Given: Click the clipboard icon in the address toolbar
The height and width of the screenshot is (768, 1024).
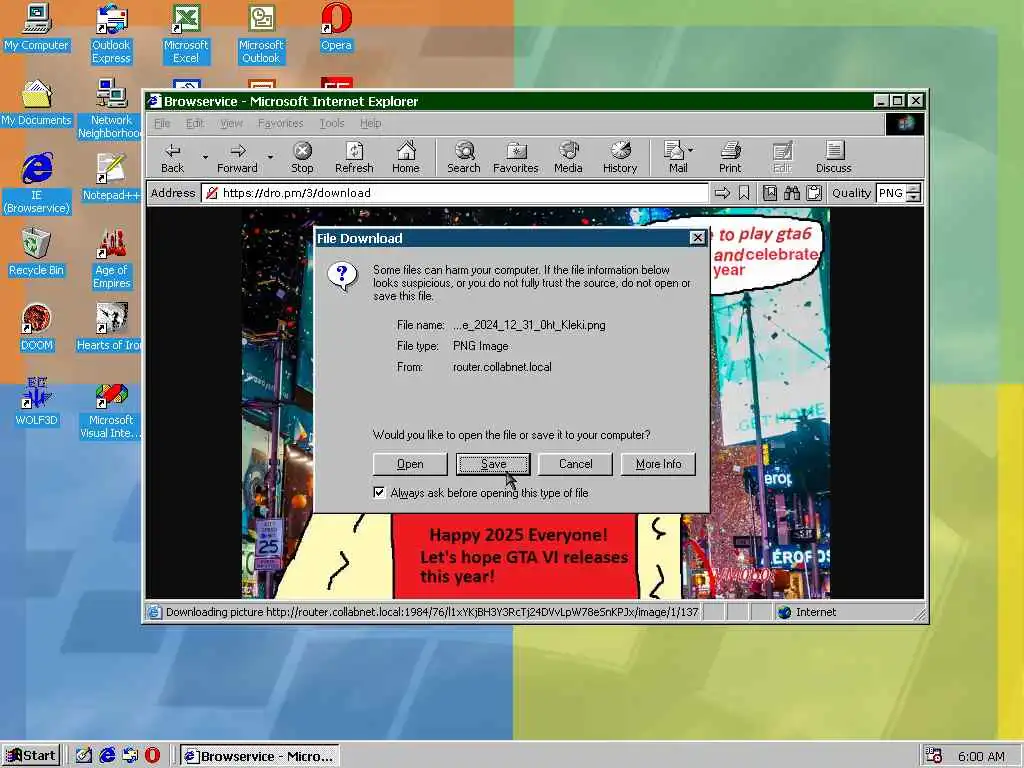Looking at the screenshot, I should (814, 193).
